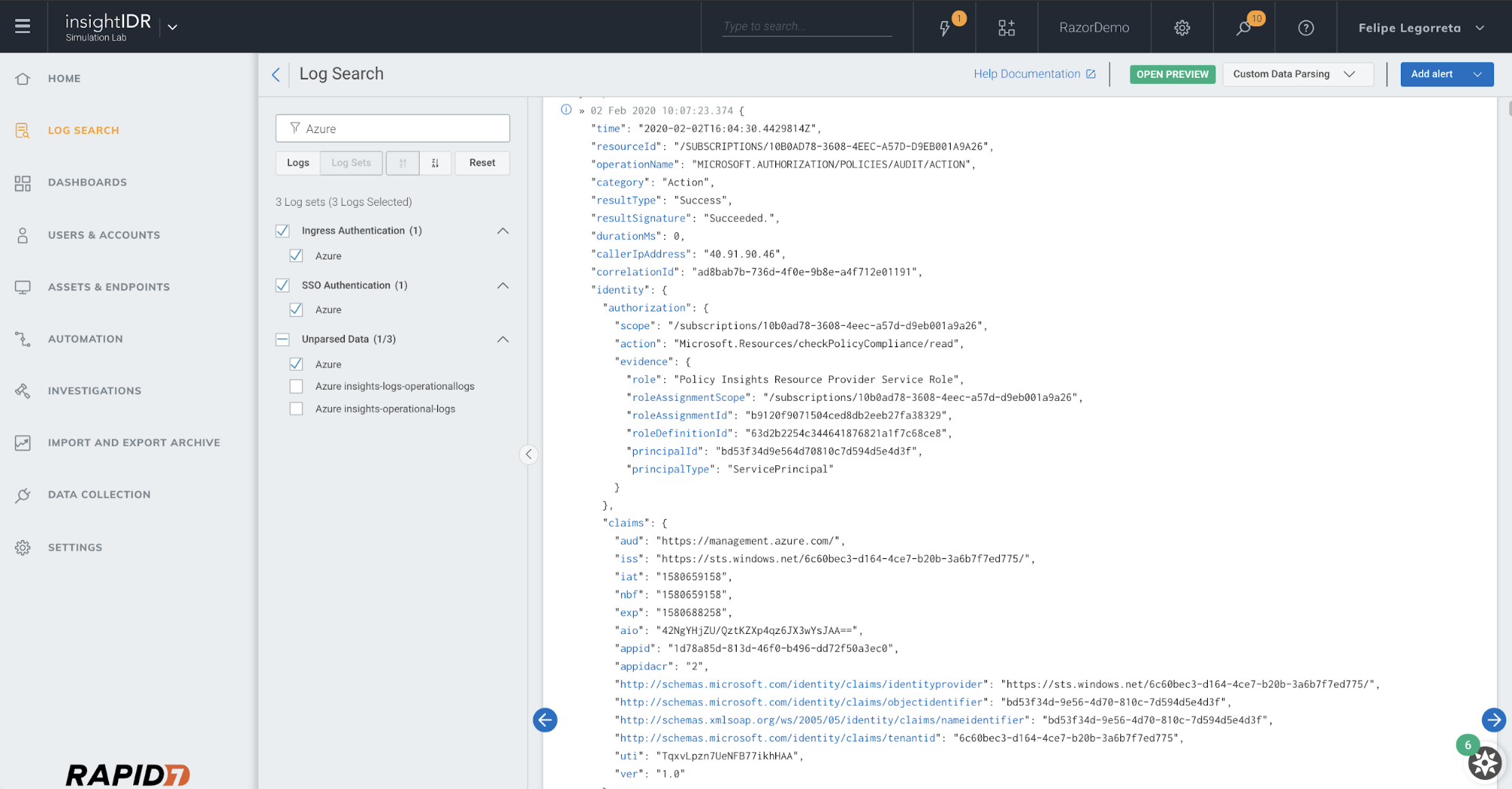This screenshot has height=789, width=1512.
Task: Click the Investigations icon in sidebar
Action: tap(23, 391)
